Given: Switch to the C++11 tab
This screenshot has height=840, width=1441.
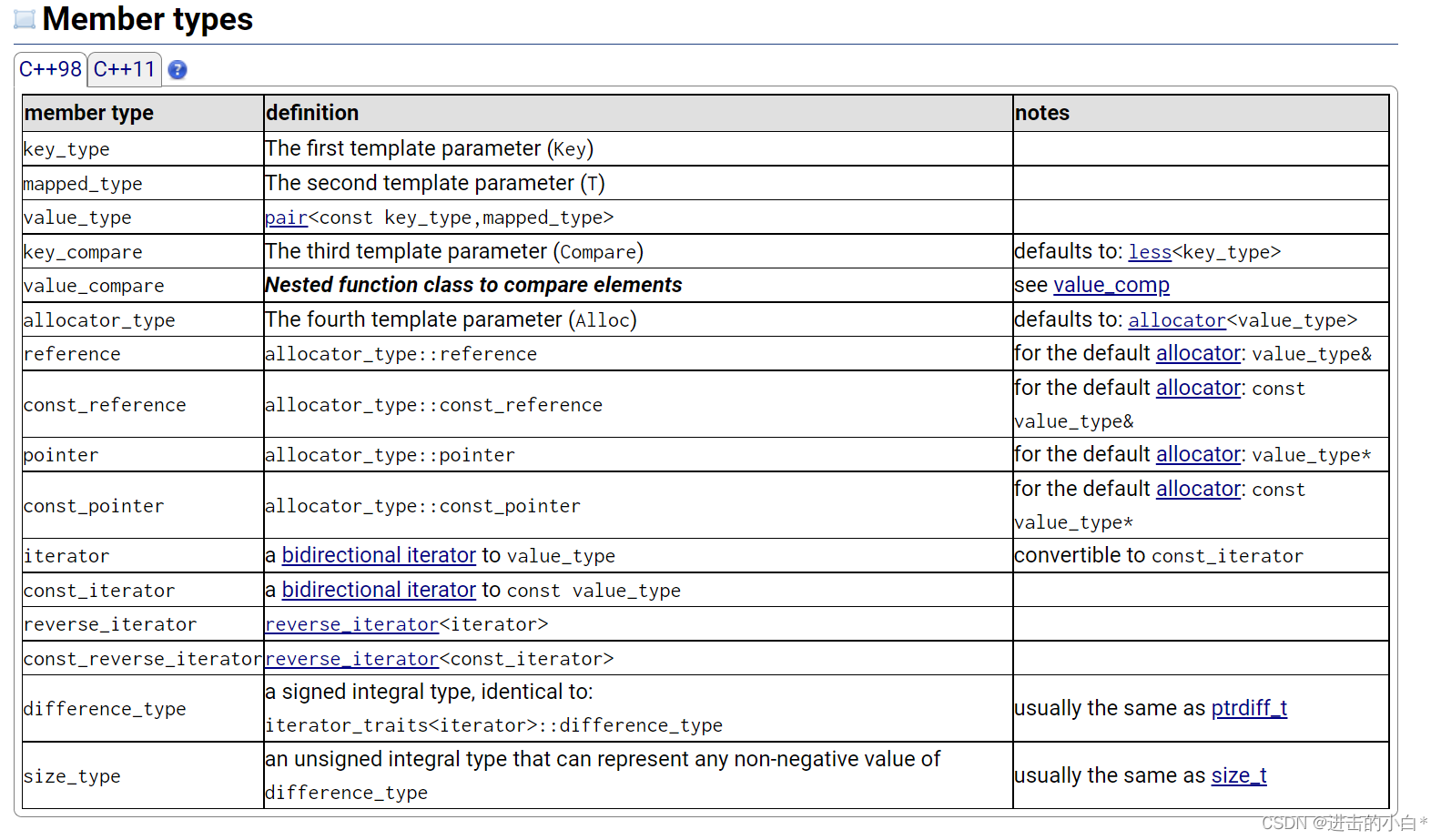Looking at the screenshot, I should click(x=125, y=69).
